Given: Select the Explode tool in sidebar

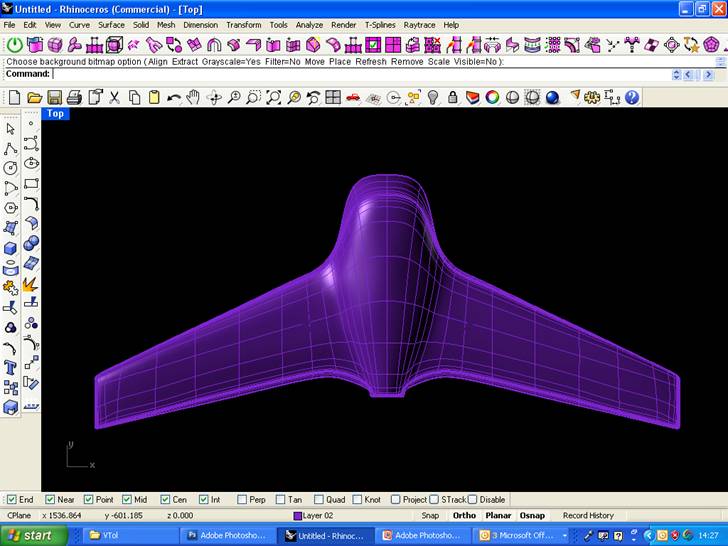Looking at the screenshot, I should click(x=31, y=283).
